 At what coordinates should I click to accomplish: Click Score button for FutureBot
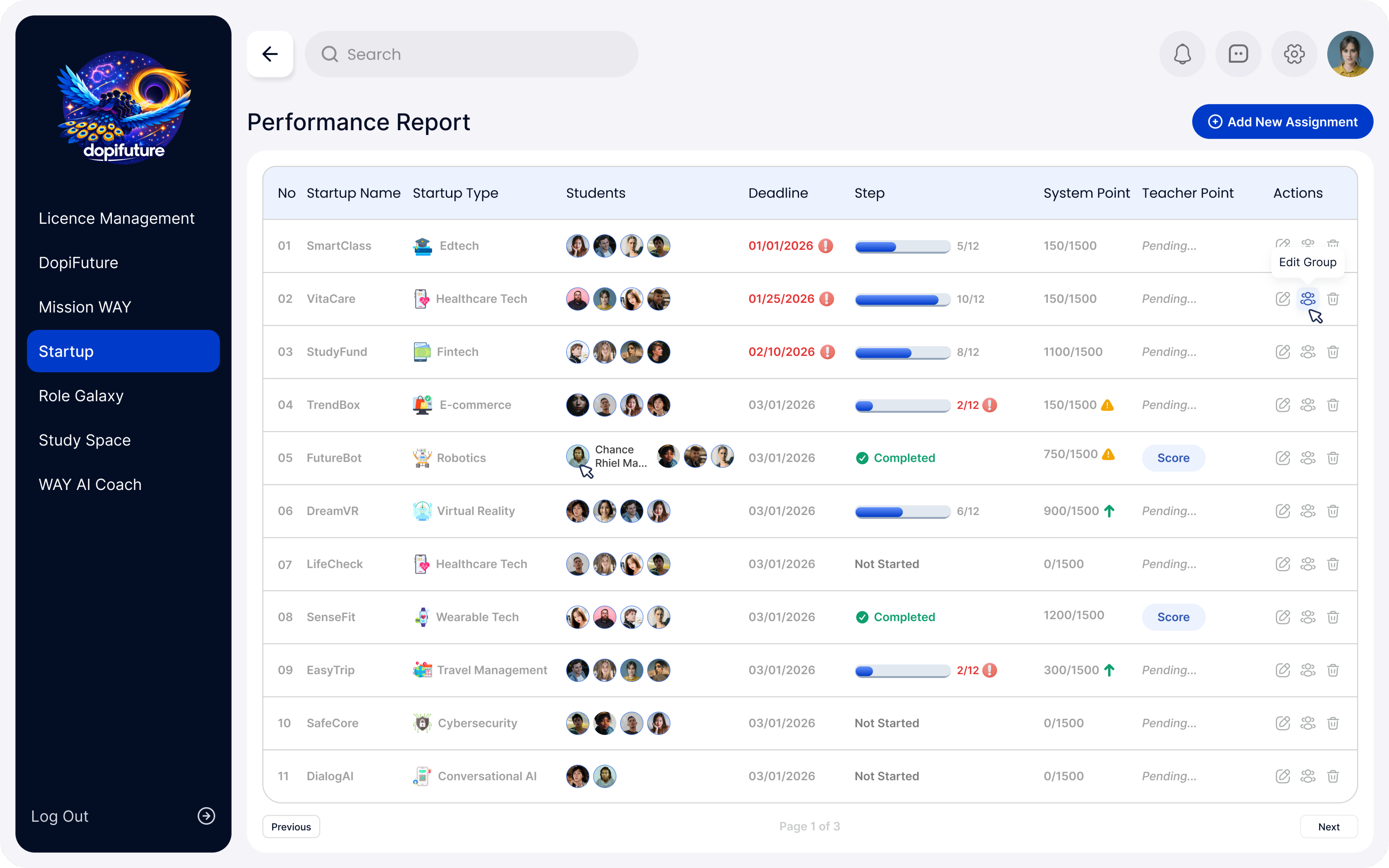click(x=1173, y=458)
